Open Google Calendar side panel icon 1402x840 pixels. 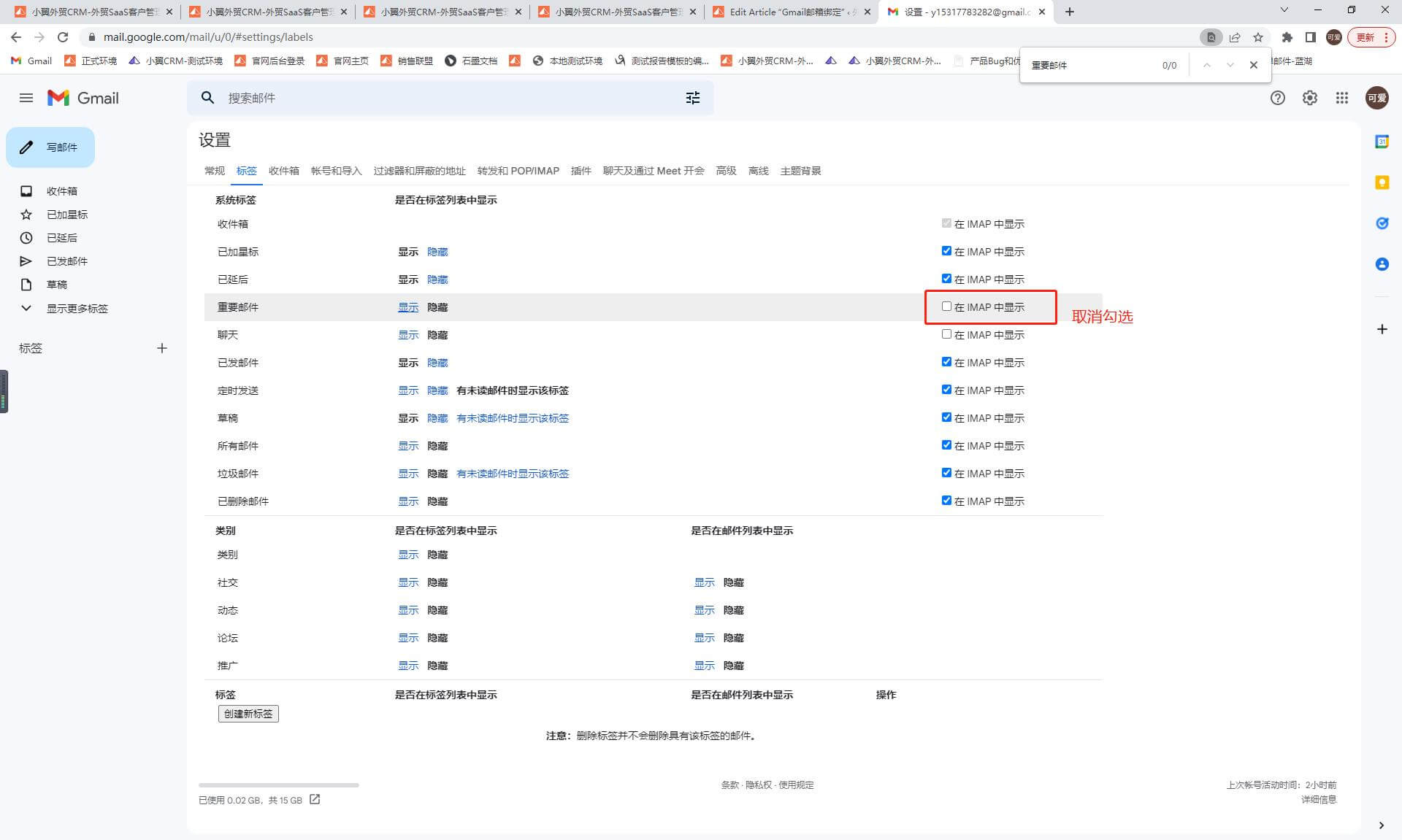(1382, 142)
